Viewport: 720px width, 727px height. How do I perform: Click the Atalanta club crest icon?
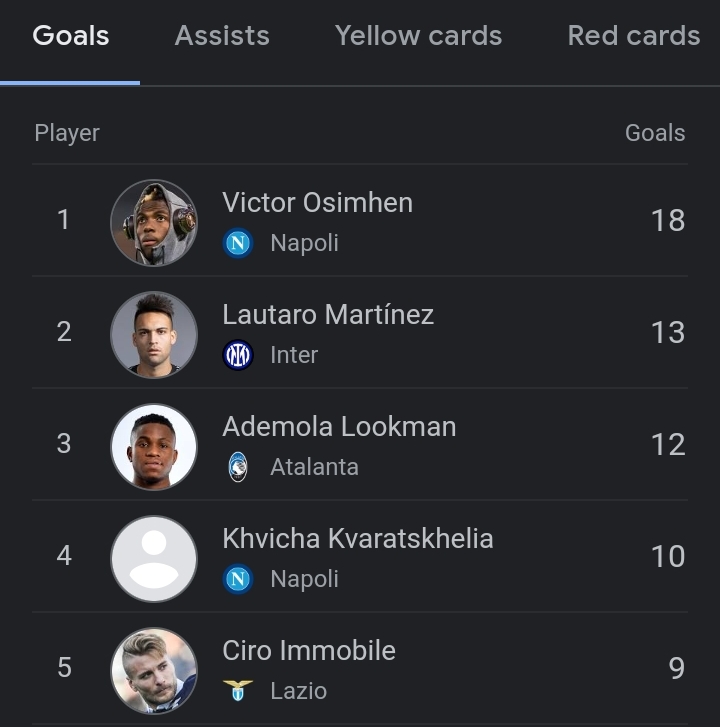click(x=238, y=467)
